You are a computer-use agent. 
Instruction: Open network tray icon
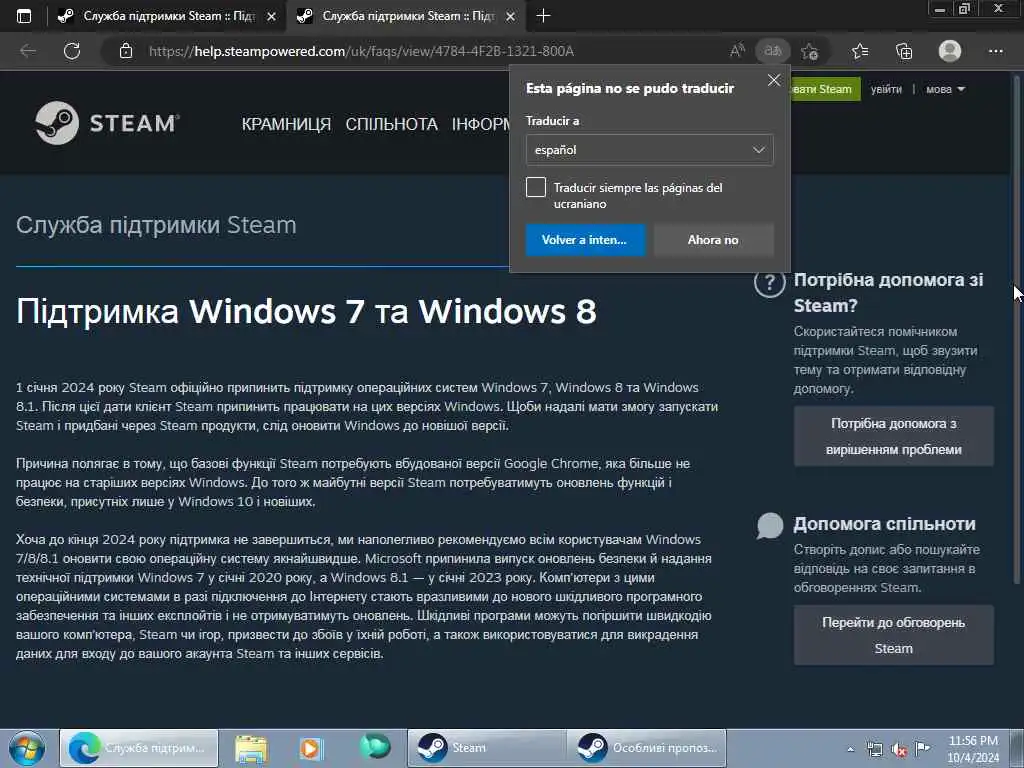pos(874,750)
